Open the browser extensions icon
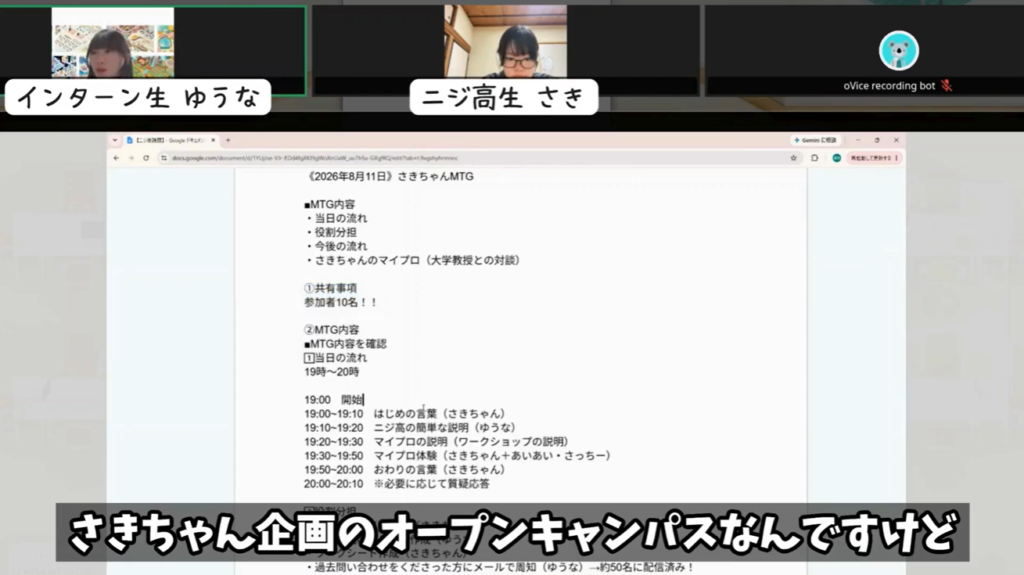Viewport: 1024px width, 575px height. click(814, 158)
